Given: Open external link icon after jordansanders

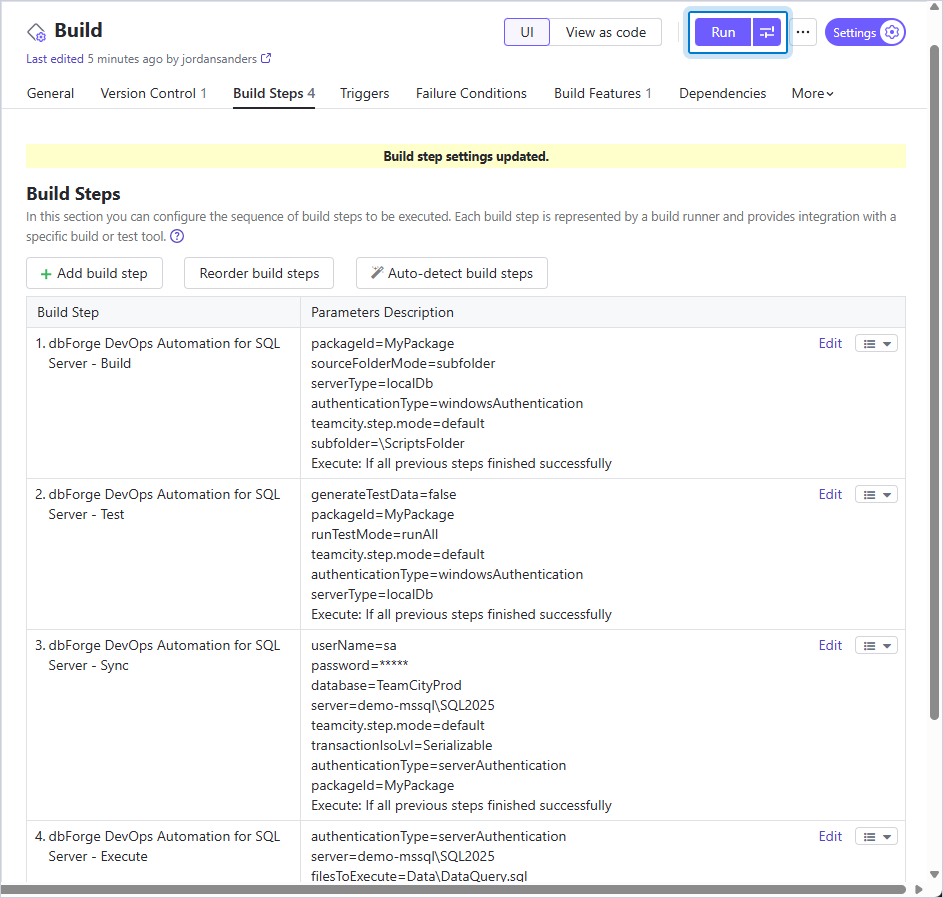Looking at the screenshot, I should click(266, 58).
